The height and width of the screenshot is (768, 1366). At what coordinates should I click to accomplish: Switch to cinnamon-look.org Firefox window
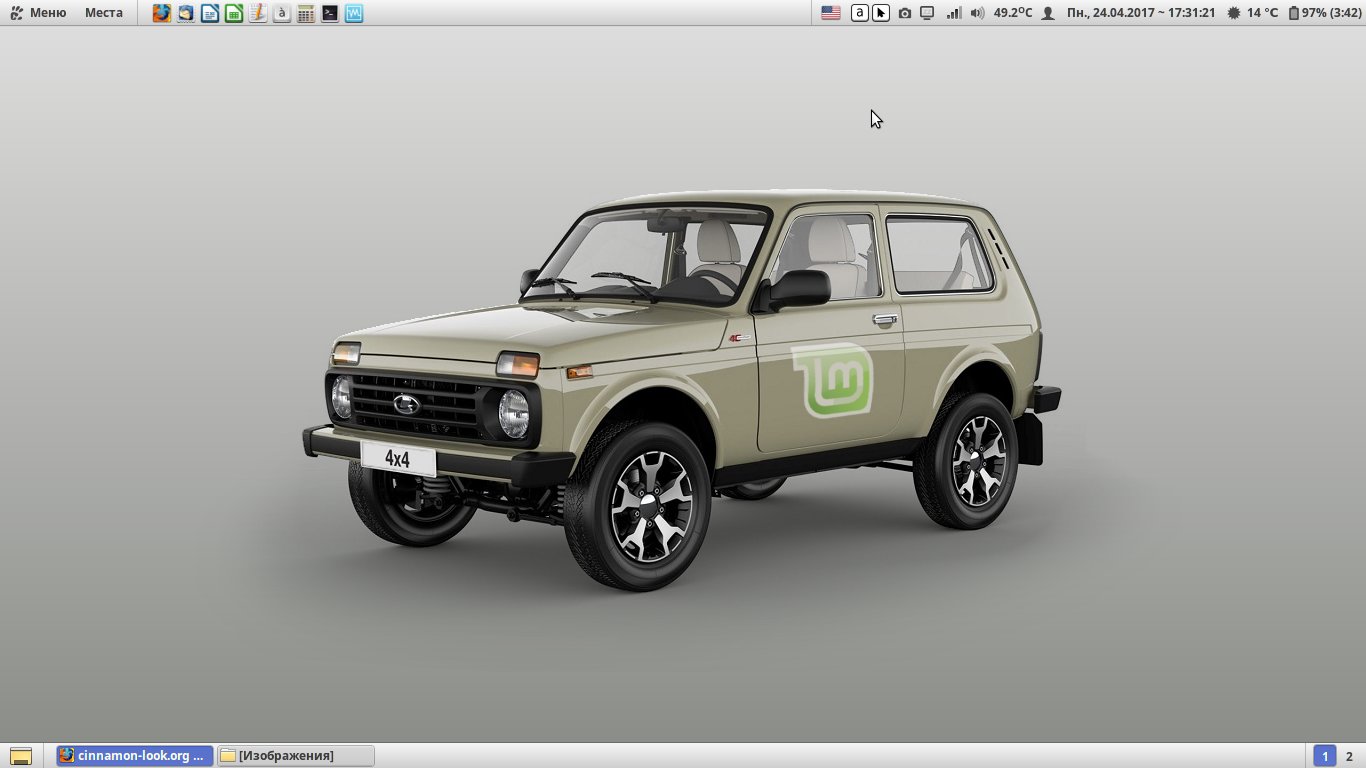pos(135,755)
